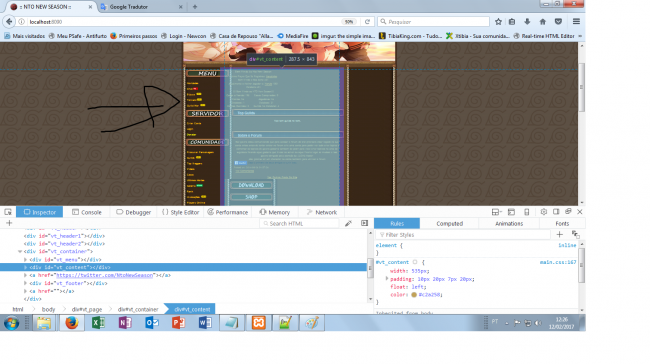The image size is (650, 364).
Task: Open main.css:167 source link
Action: coord(558,262)
